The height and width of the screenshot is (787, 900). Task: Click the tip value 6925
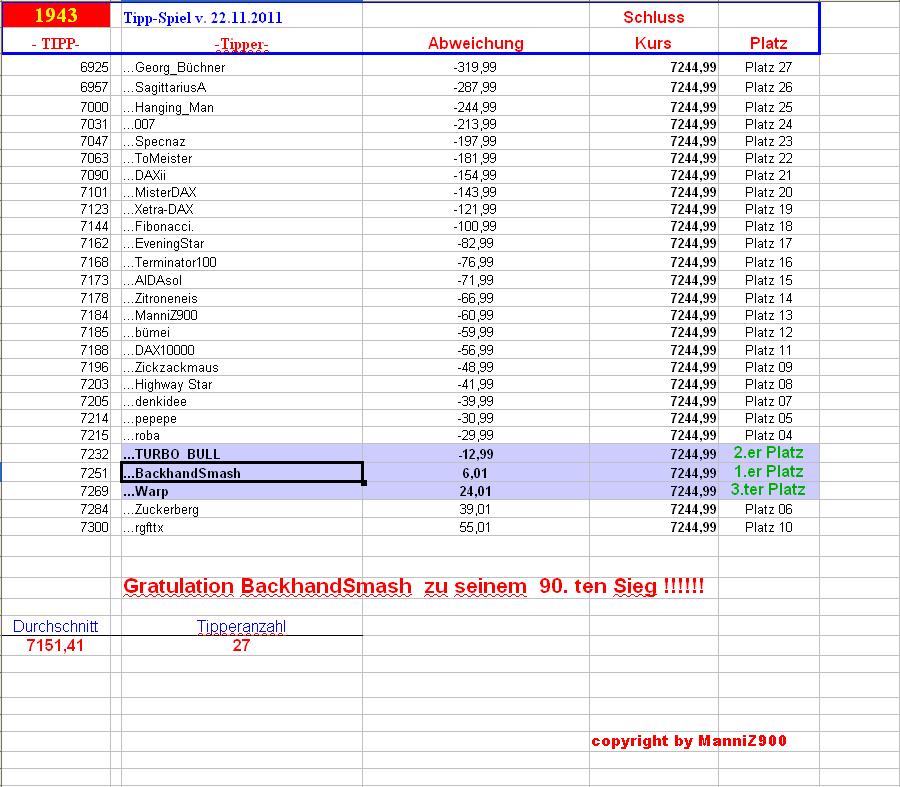(94, 68)
